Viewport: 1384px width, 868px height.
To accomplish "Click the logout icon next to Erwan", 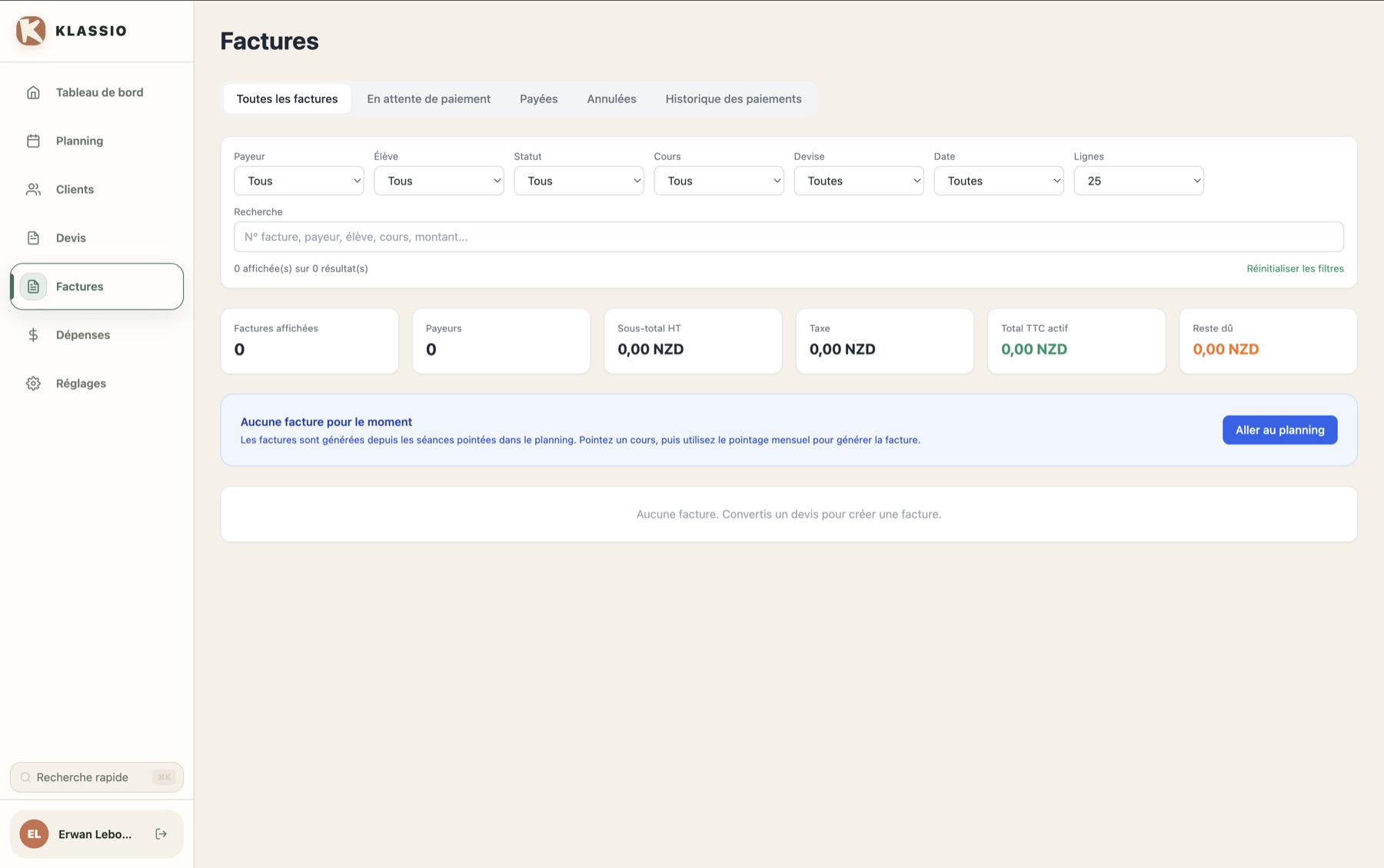I will click(161, 833).
